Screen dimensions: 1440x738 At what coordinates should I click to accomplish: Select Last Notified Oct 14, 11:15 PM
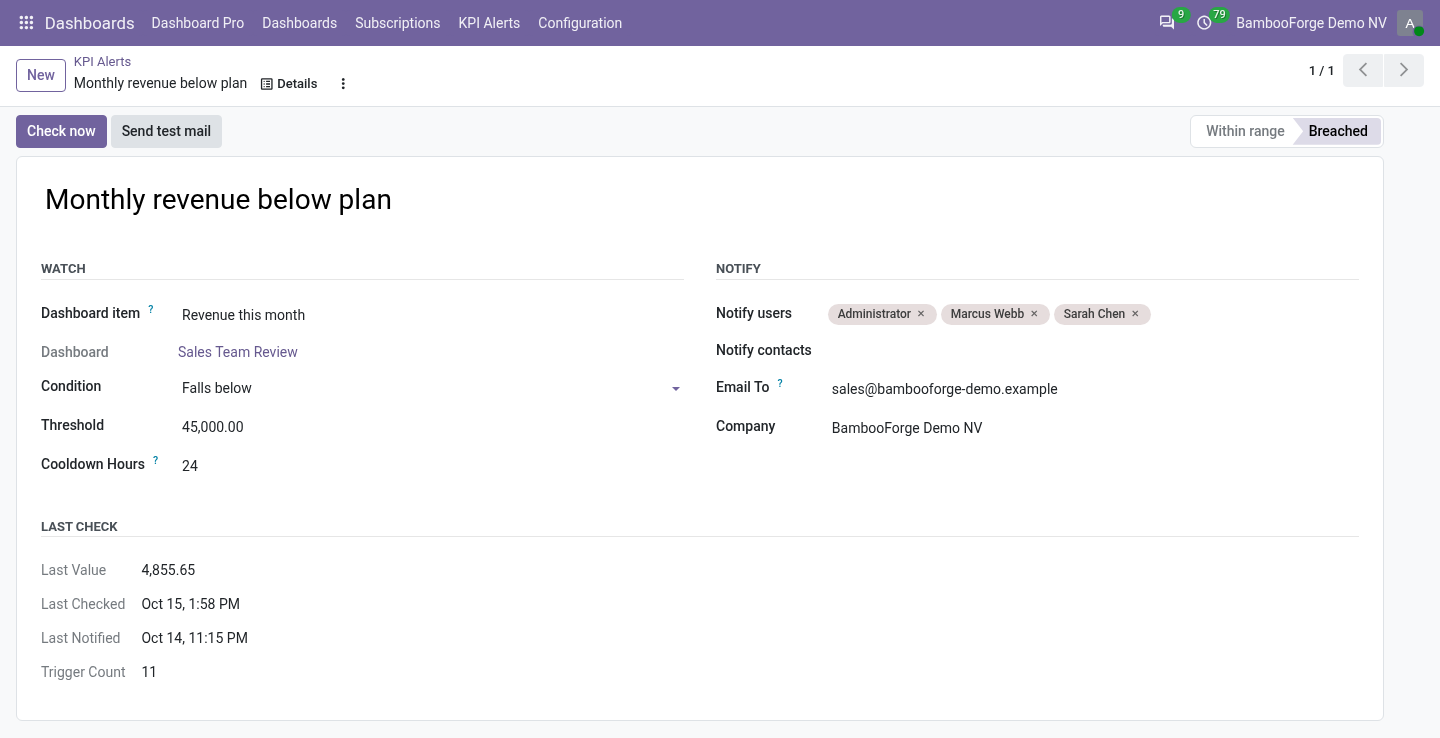[195, 638]
